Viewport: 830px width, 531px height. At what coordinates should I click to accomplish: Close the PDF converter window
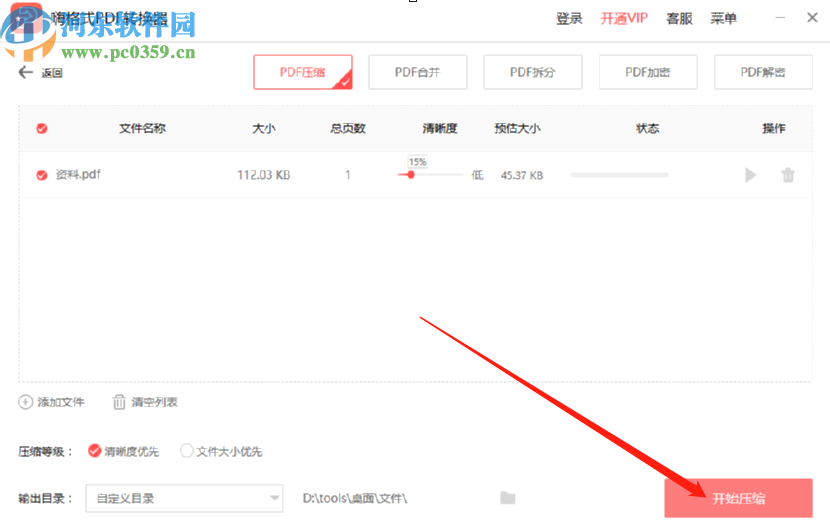pos(812,18)
